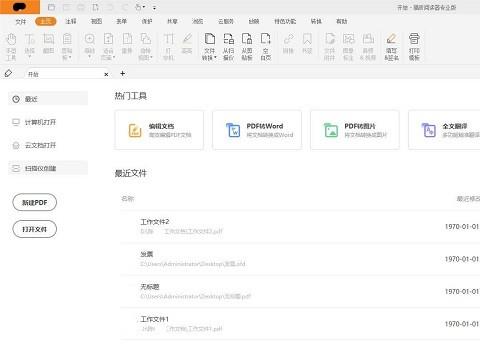This screenshot has height=361, width=480.
Task: Click the open-folder icon in quick access bar
Action: 51,7
